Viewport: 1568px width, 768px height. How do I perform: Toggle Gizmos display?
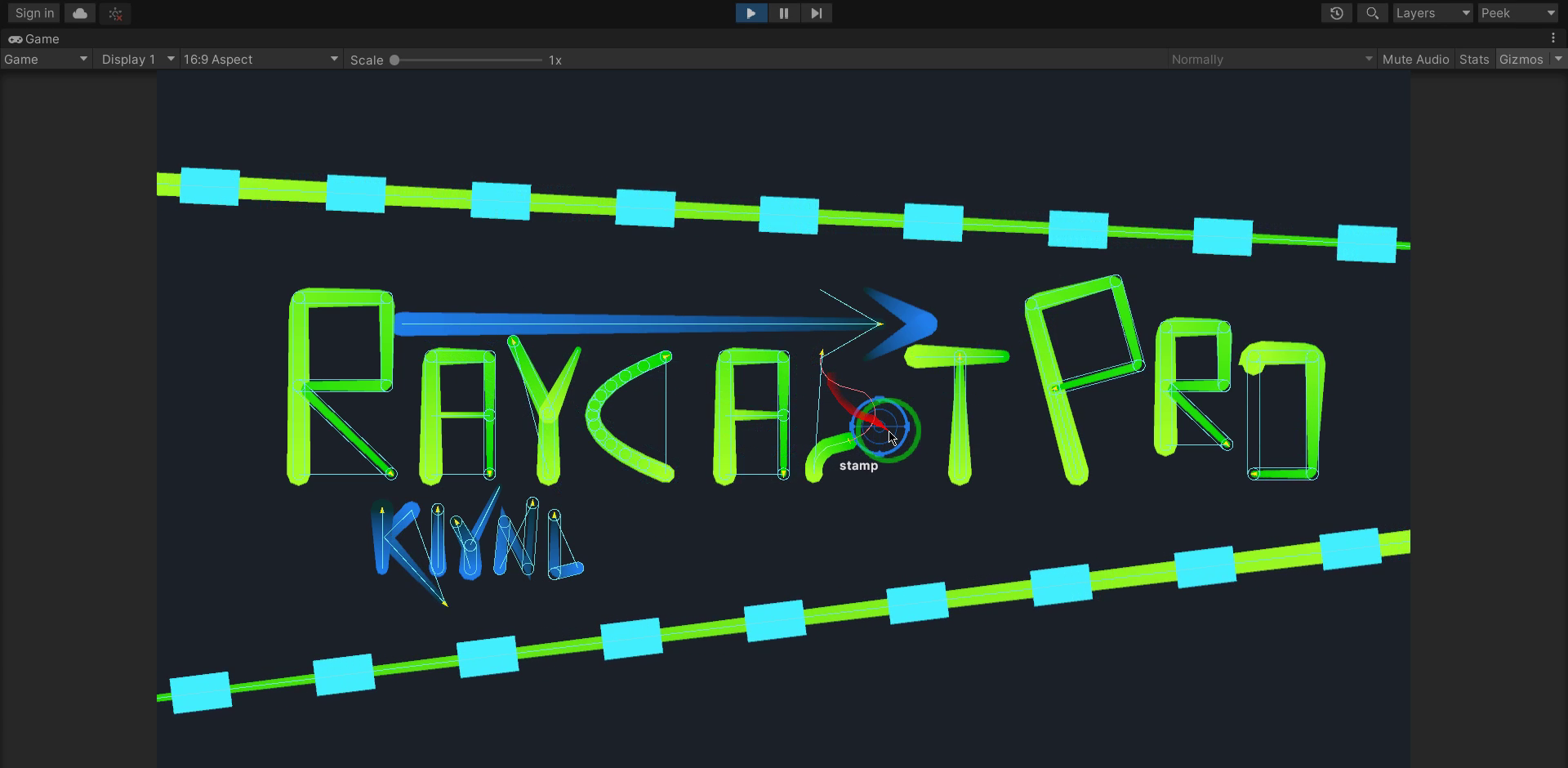1521,59
